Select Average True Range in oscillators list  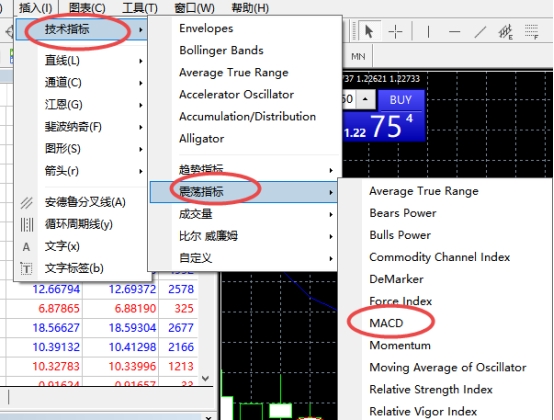click(424, 191)
